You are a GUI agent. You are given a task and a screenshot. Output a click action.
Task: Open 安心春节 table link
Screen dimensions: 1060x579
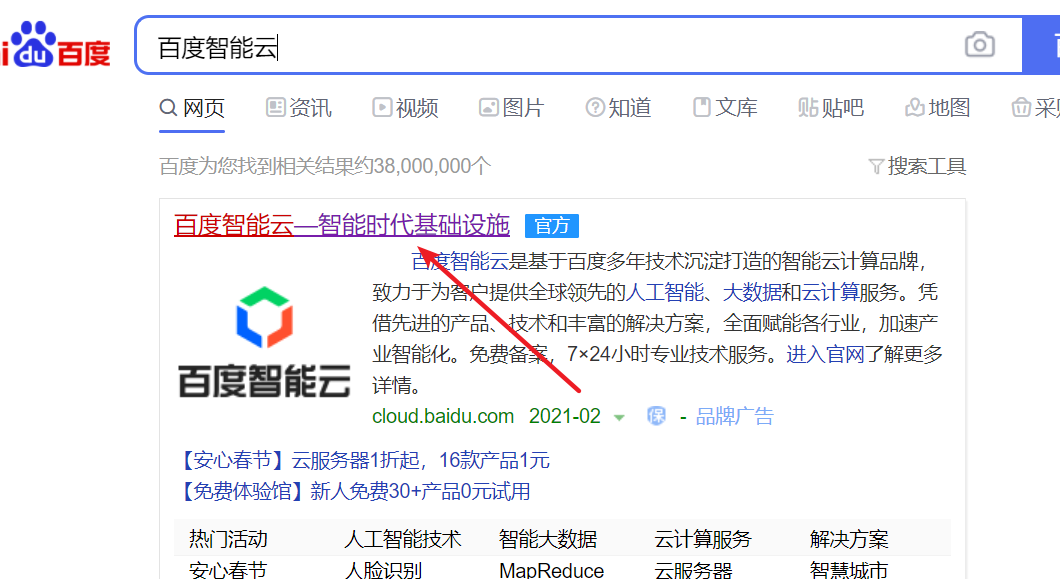(x=228, y=570)
